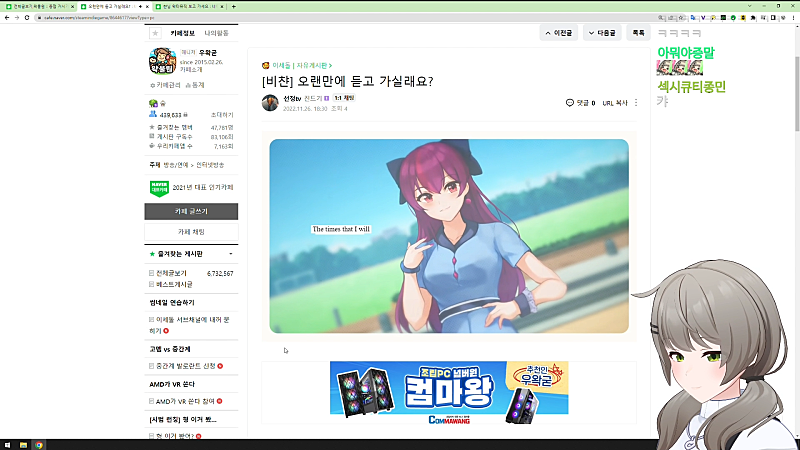Viewport: 800px width, 450px height.
Task: Bookmark this page with the star icon
Action: coord(681,18)
